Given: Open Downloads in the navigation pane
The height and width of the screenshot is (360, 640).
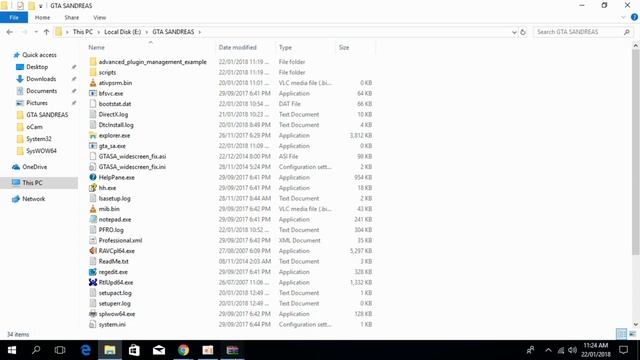Looking at the screenshot, I should [41, 79].
